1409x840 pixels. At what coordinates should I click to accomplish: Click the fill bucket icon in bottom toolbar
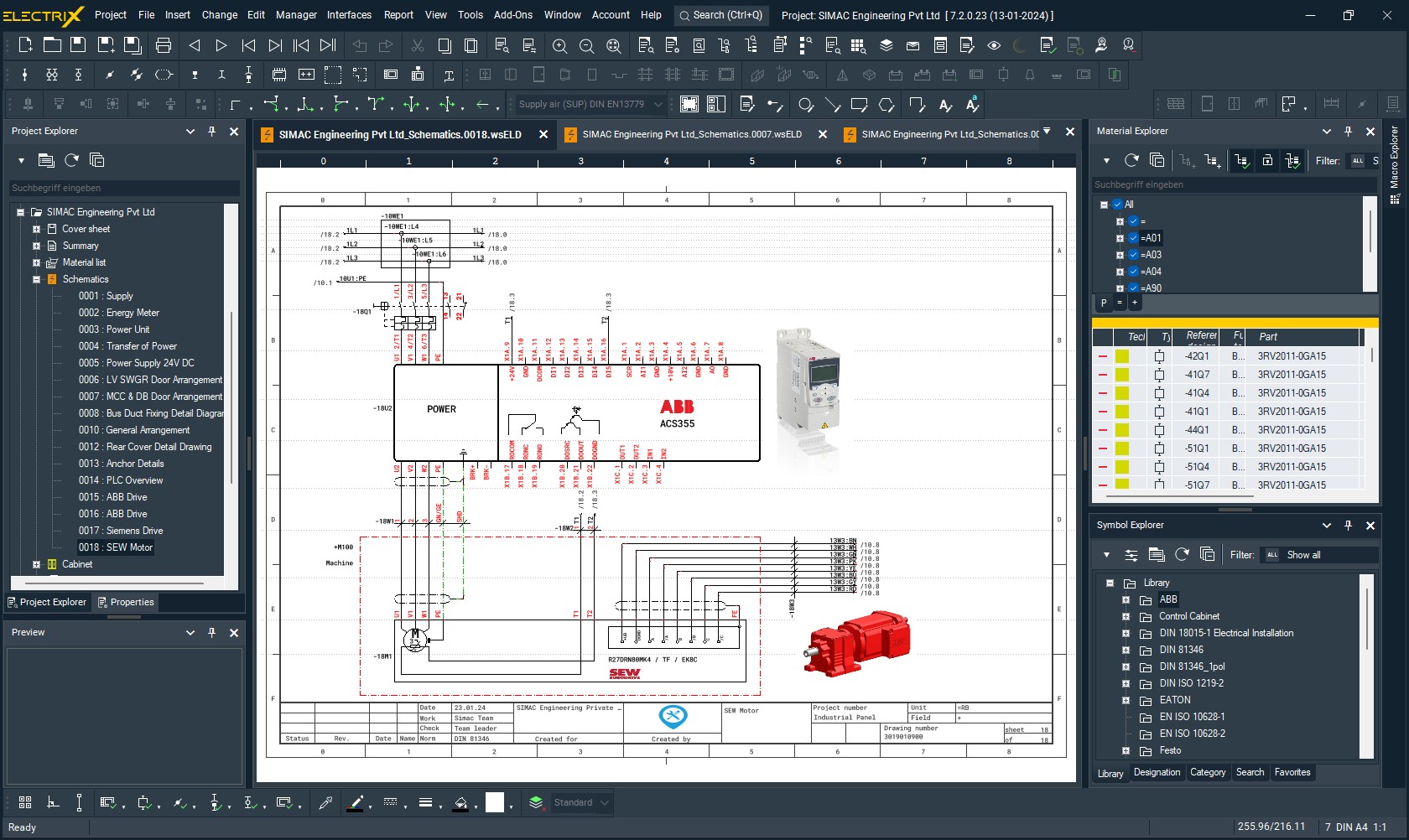(x=460, y=802)
